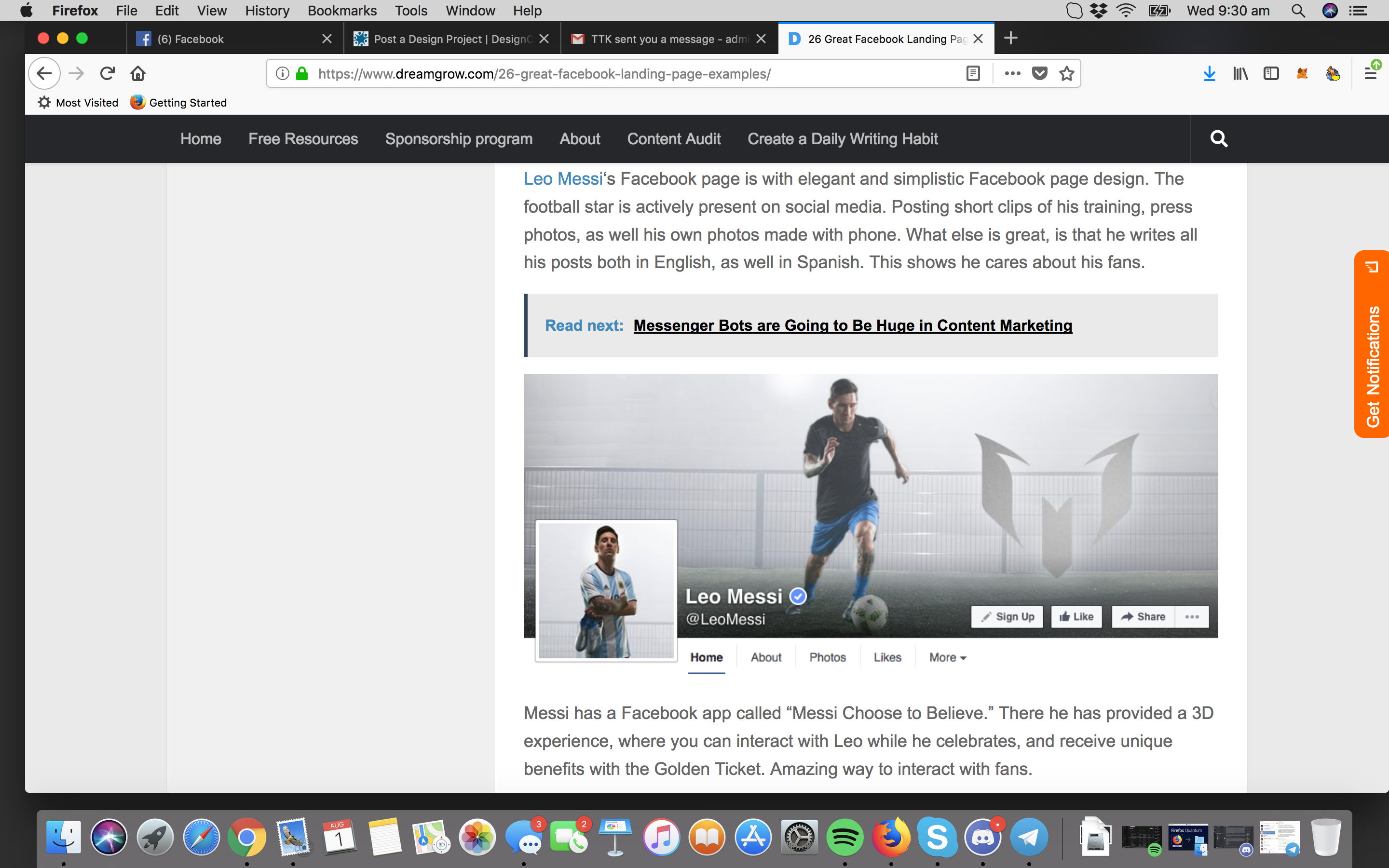Open Spotify from the Dock
The width and height of the screenshot is (1389, 868).
(844, 838)
